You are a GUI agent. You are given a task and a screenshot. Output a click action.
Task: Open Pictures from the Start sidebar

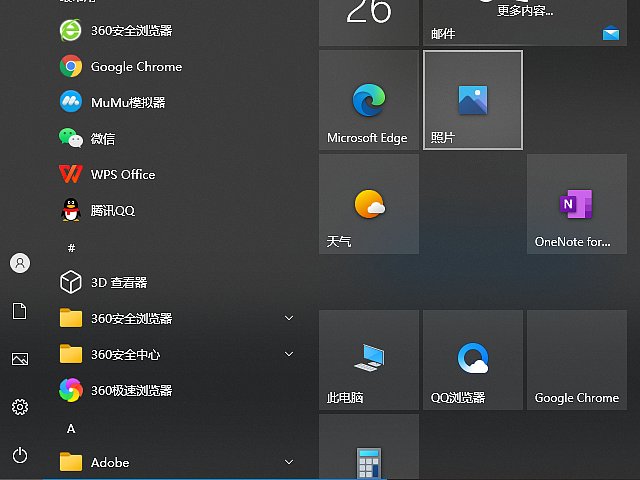tap(20, 359)
